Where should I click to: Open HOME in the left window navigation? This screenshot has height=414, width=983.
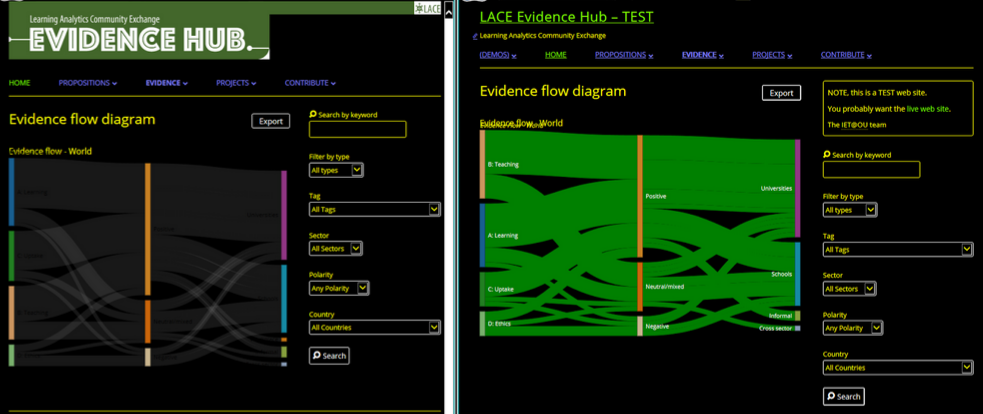coord(19,83)
